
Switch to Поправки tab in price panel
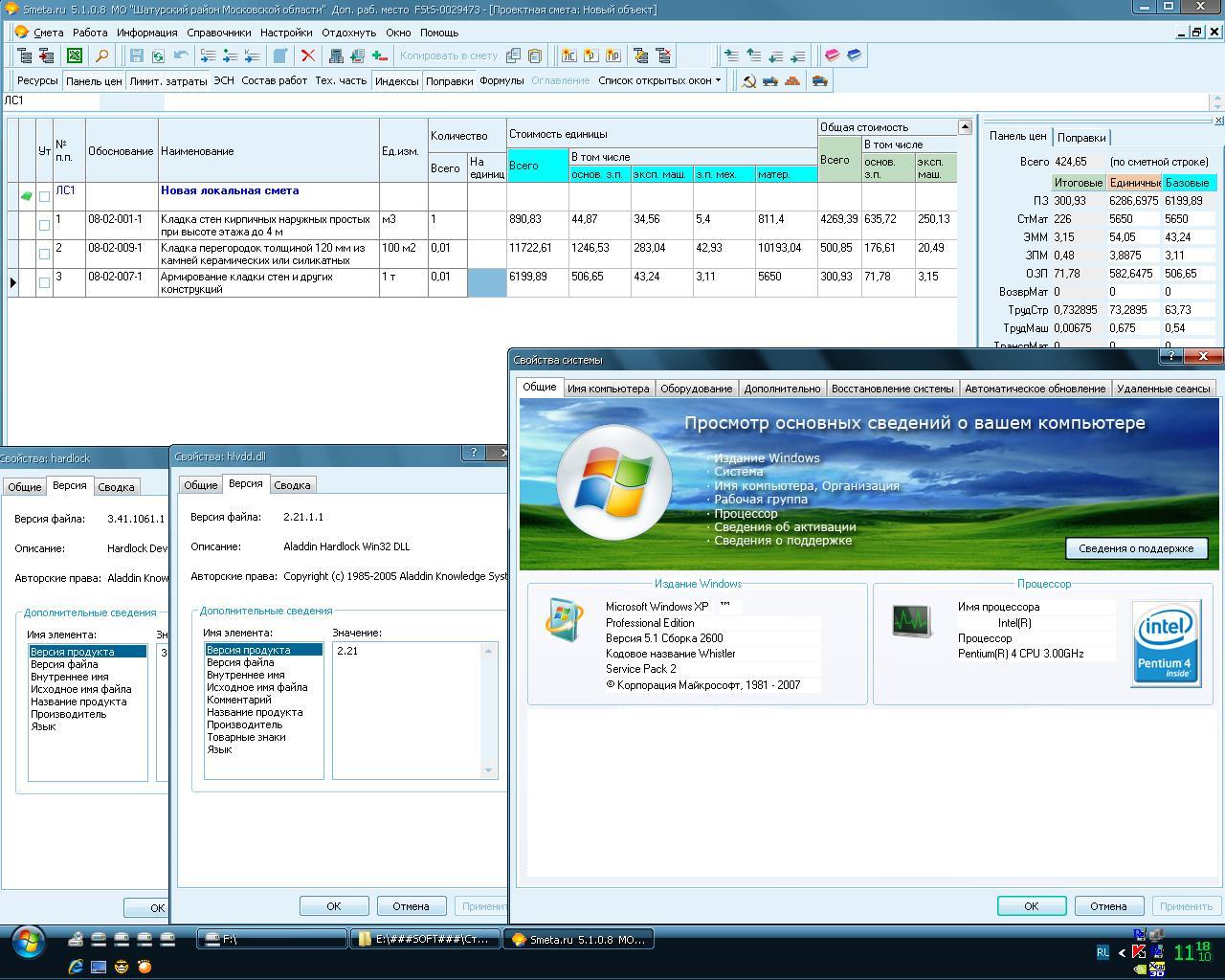[1081, 138]
